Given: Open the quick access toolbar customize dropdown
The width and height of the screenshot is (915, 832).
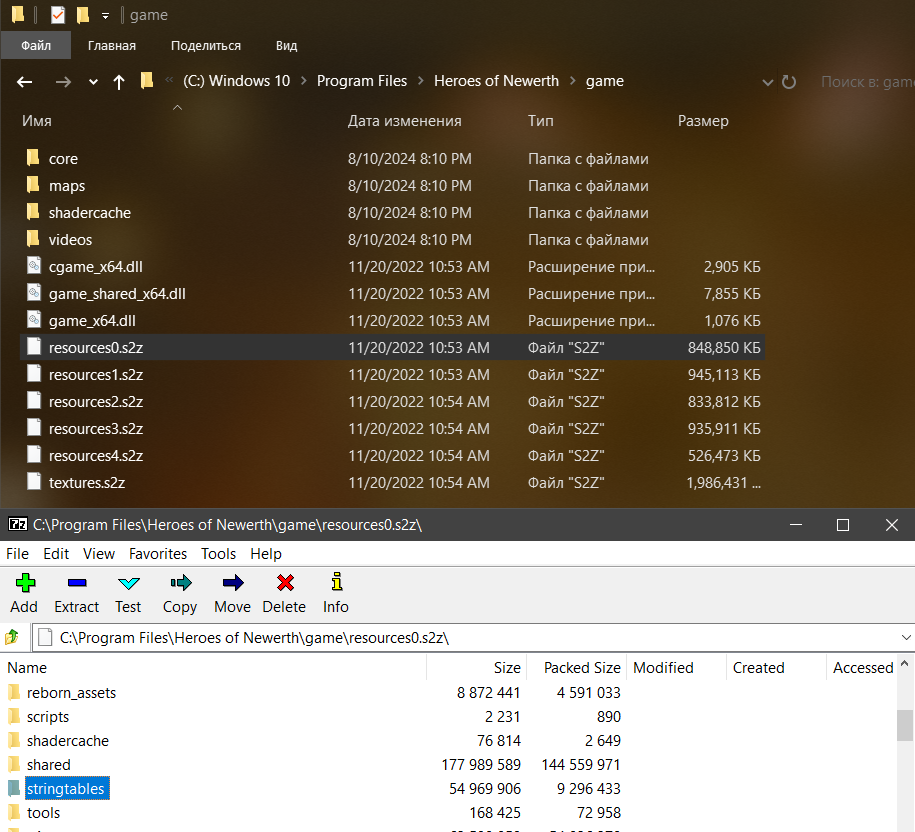Looking at the screenshot, I should (x=105, y=16).
